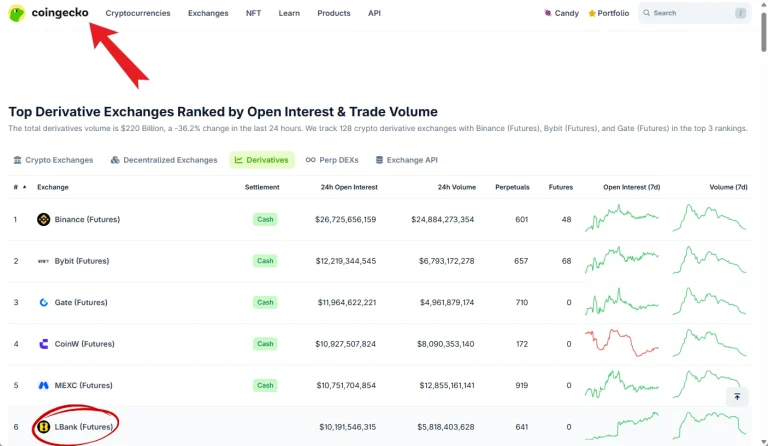Click Bybit 24h volume $6,793,172,278
Image resolution: width=768 pixels, height=446 pixels.
pos(446,261)
